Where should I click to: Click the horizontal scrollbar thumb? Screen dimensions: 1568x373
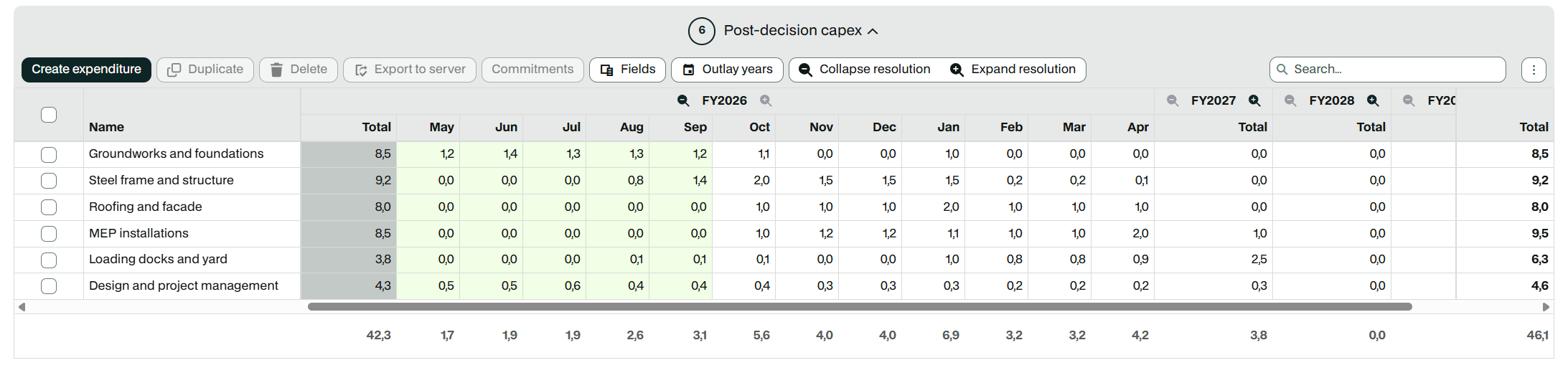(860, 307)
